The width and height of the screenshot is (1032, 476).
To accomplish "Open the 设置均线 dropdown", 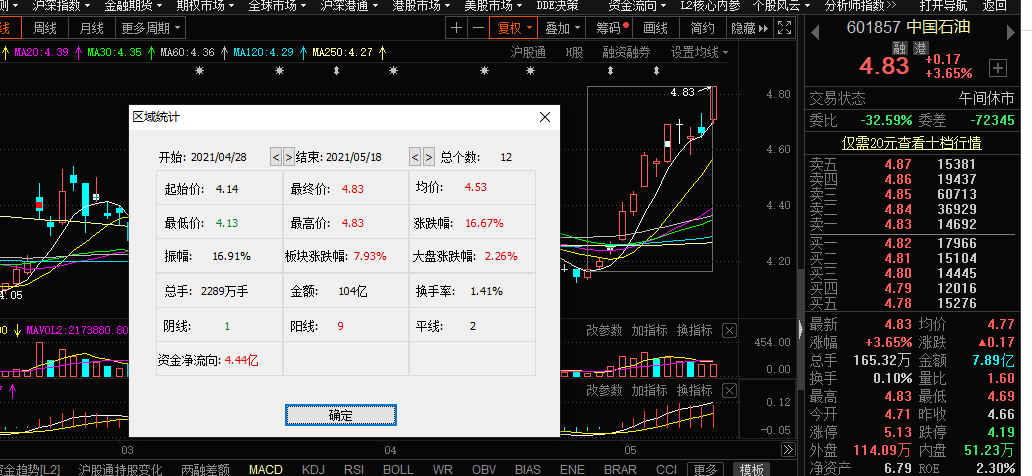I will pos(700,53).
